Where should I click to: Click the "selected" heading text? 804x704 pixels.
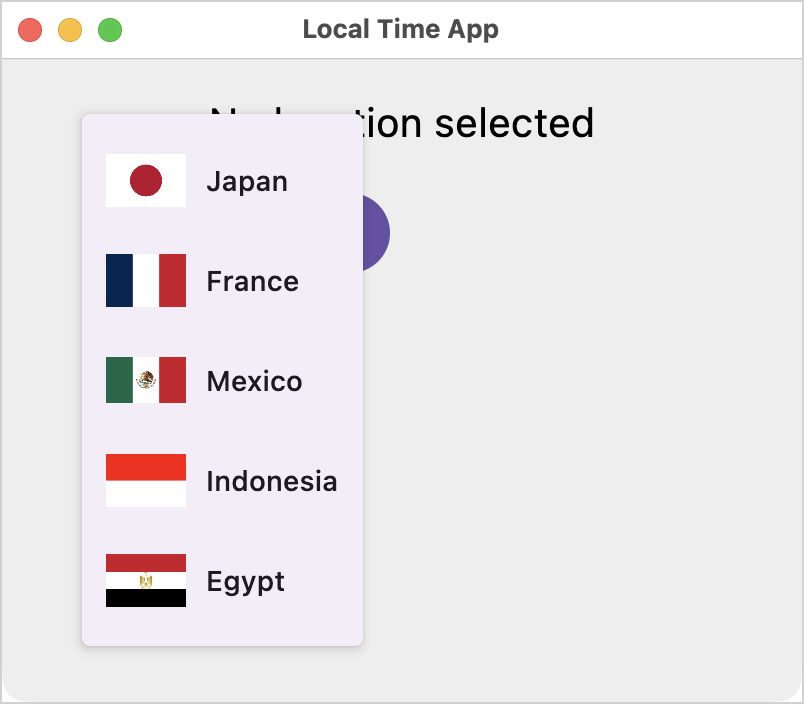(x=514, y=123)
